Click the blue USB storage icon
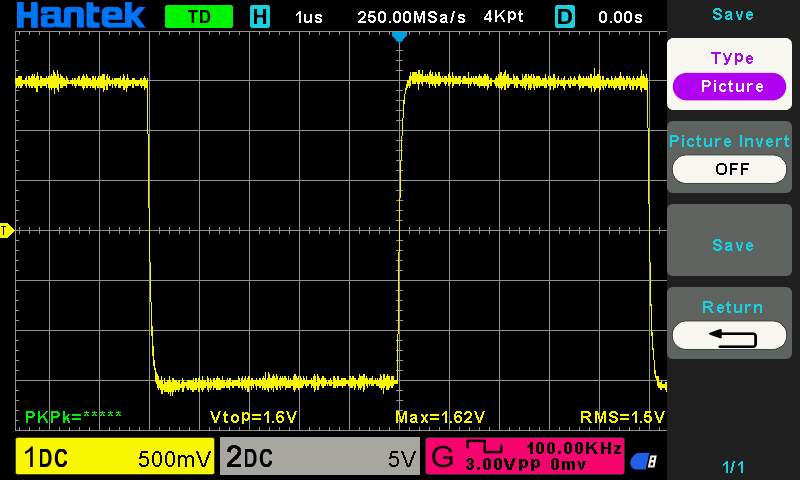800x480 pixels. point(644,461)
